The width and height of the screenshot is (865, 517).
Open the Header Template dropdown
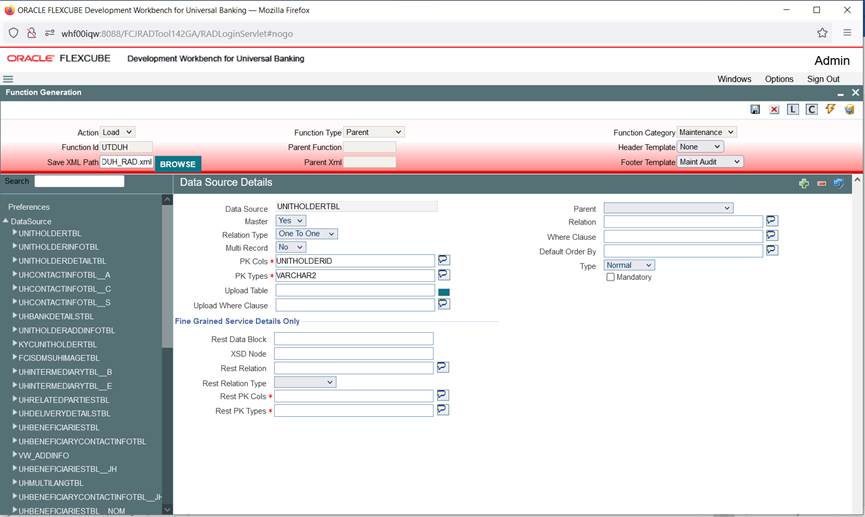click(700, 147)
